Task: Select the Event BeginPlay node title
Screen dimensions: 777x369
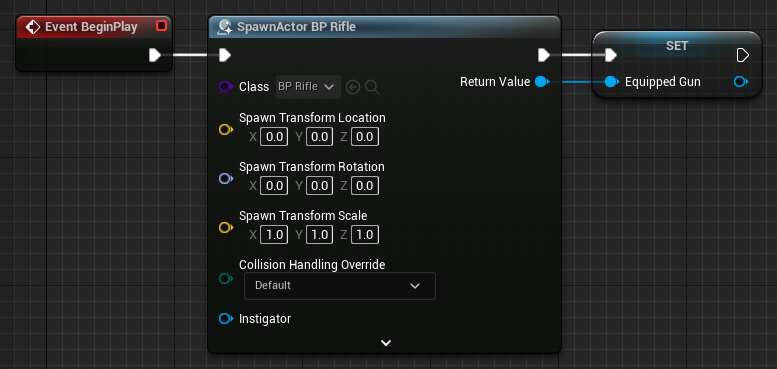Action: coord(91,27)
